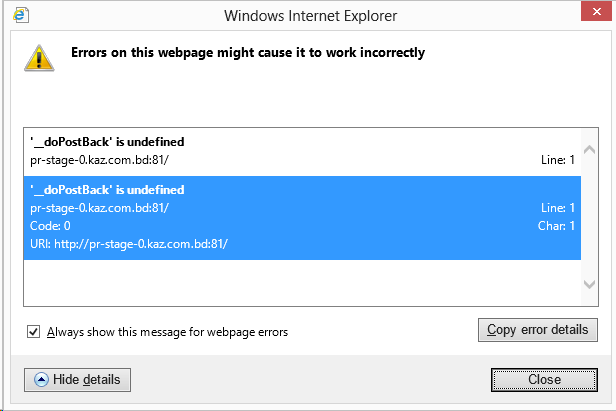Select the highlighted '__doPostBack' is undefined error title

point(108,190)
